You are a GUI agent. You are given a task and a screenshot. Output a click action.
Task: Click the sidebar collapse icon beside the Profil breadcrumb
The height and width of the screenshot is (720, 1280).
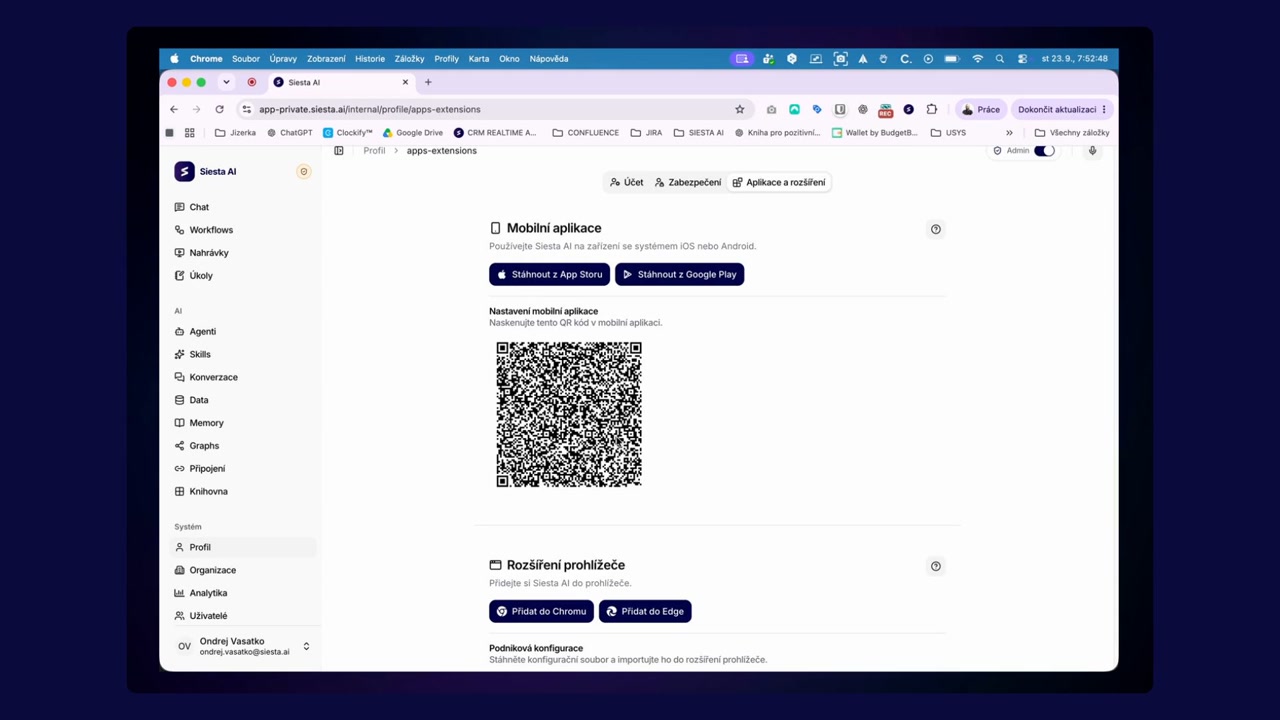click(x=339, y=151)
